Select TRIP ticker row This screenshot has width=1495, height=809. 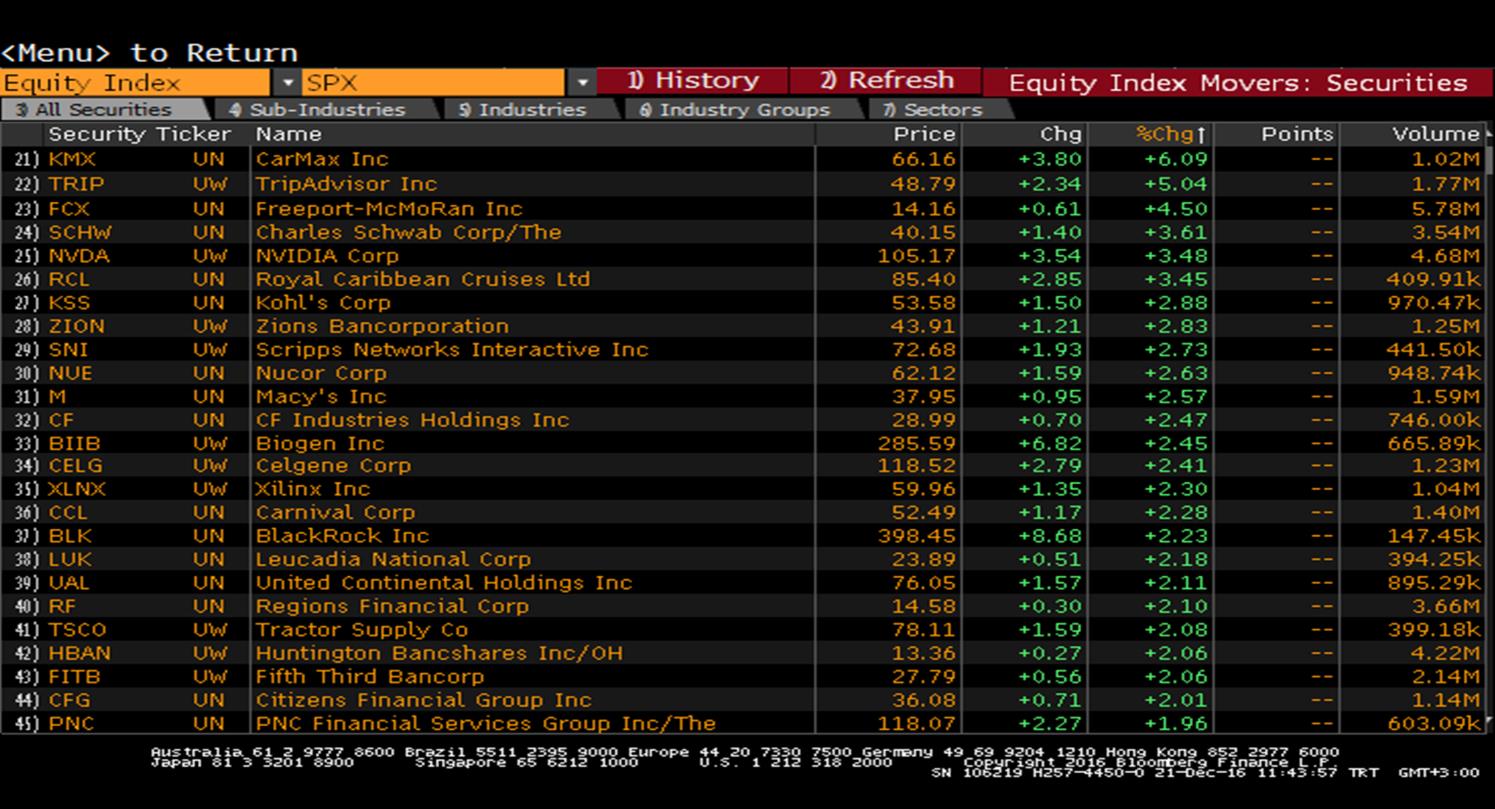click(74, 184)
